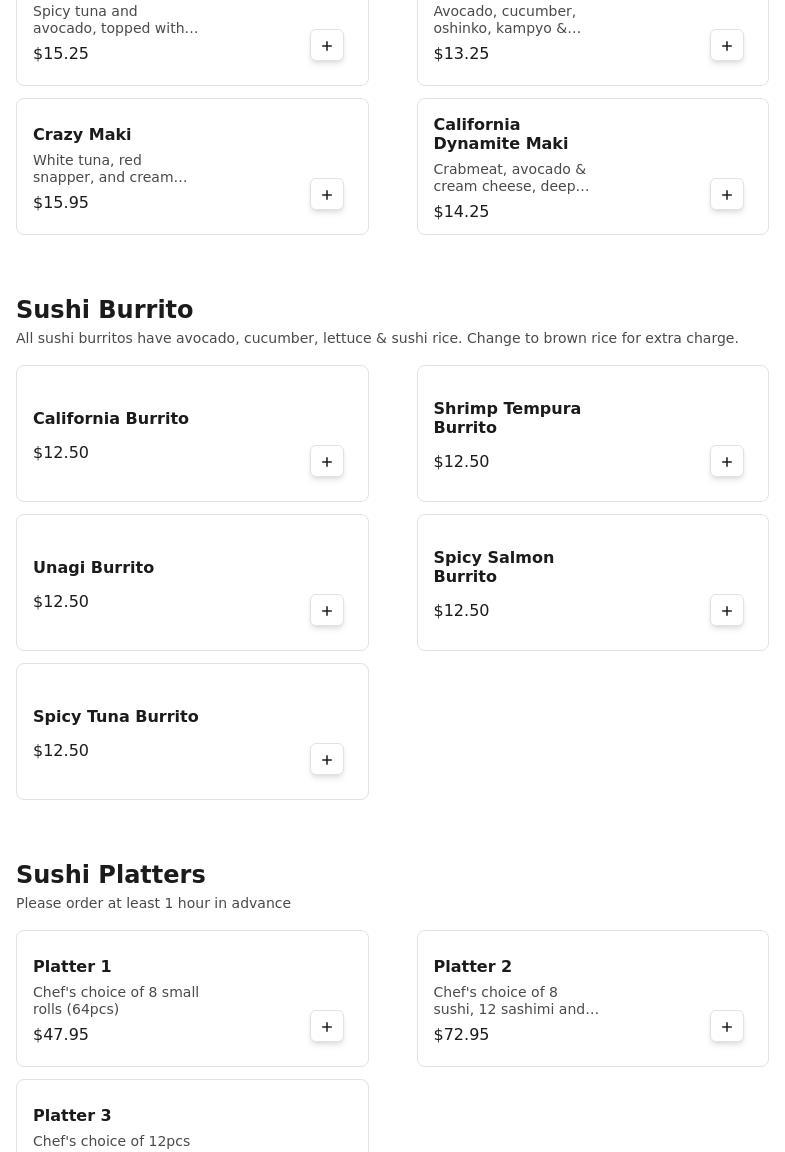Viewport: 785px width, 1152px height.
Task: Select the Spicy Tuna Burrito title
Action: pos(116,716)
